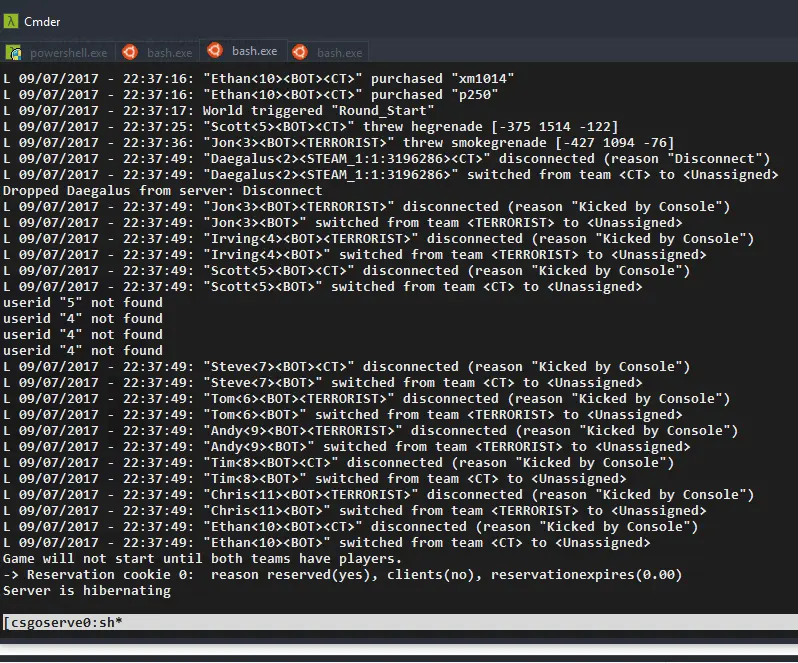Click the World triggered "Round_Start" line

click(x=218, y=111)
